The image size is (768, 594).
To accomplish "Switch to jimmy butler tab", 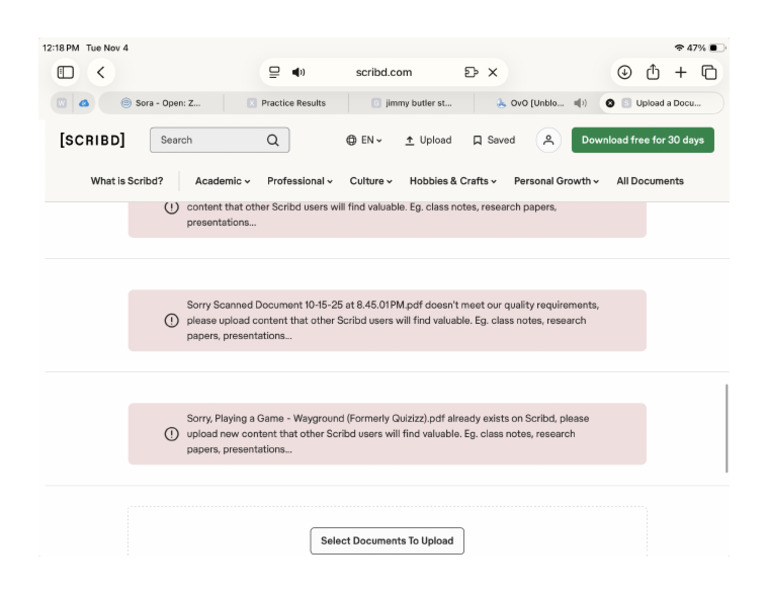I will [411, 103].
